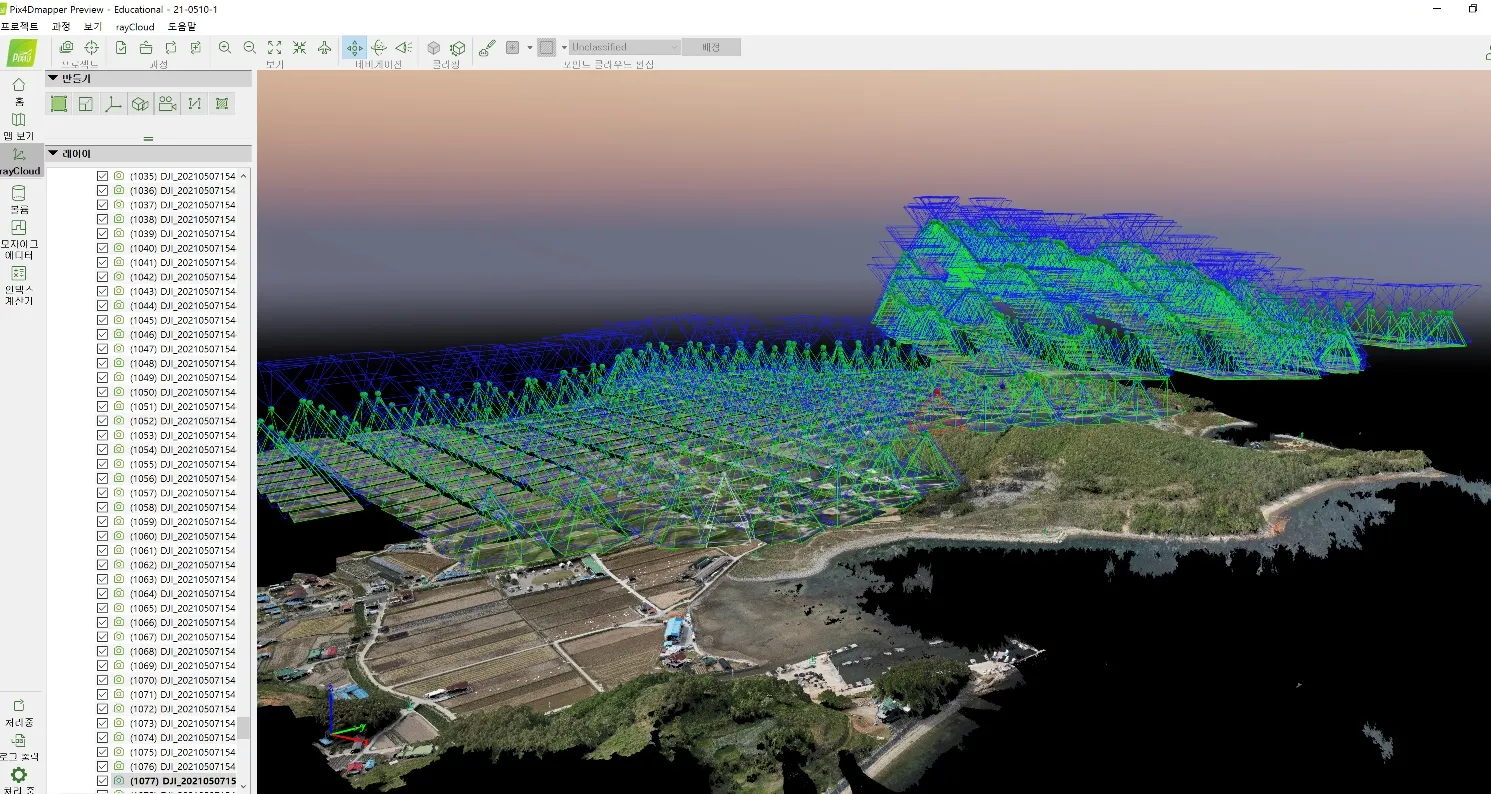Open the Index Calculator sidebar view
Image resolution: width=1491 pixels, height=794 pixels.
[19, 285]
